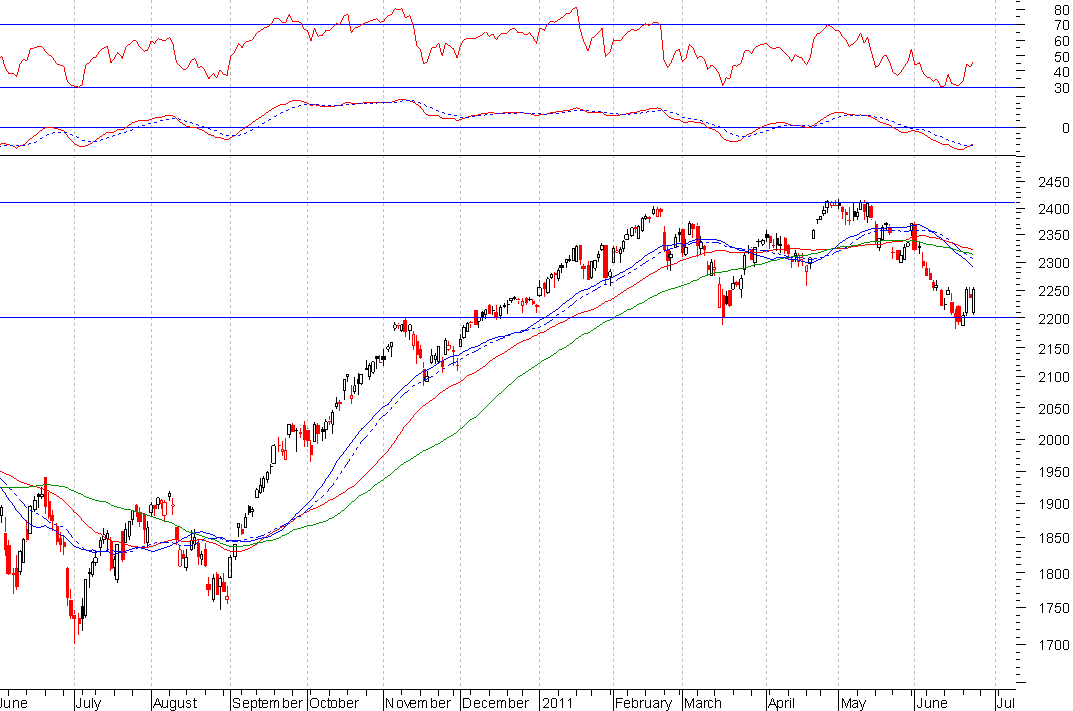This screenshot has width=1073, height=711.
Task: Click the MACD zero level label
Action: pyautogui.click(x=1065, y=128)
